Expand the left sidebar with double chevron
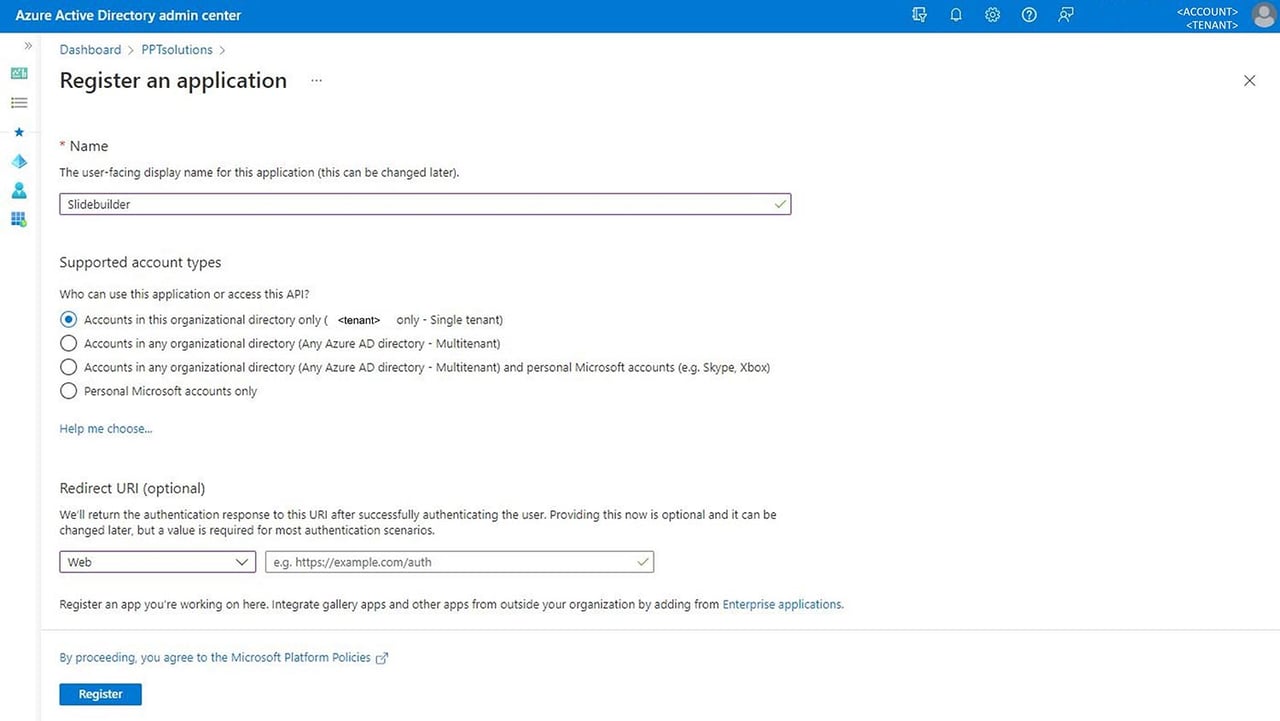1280x721 pixels. tap(28, 46)
